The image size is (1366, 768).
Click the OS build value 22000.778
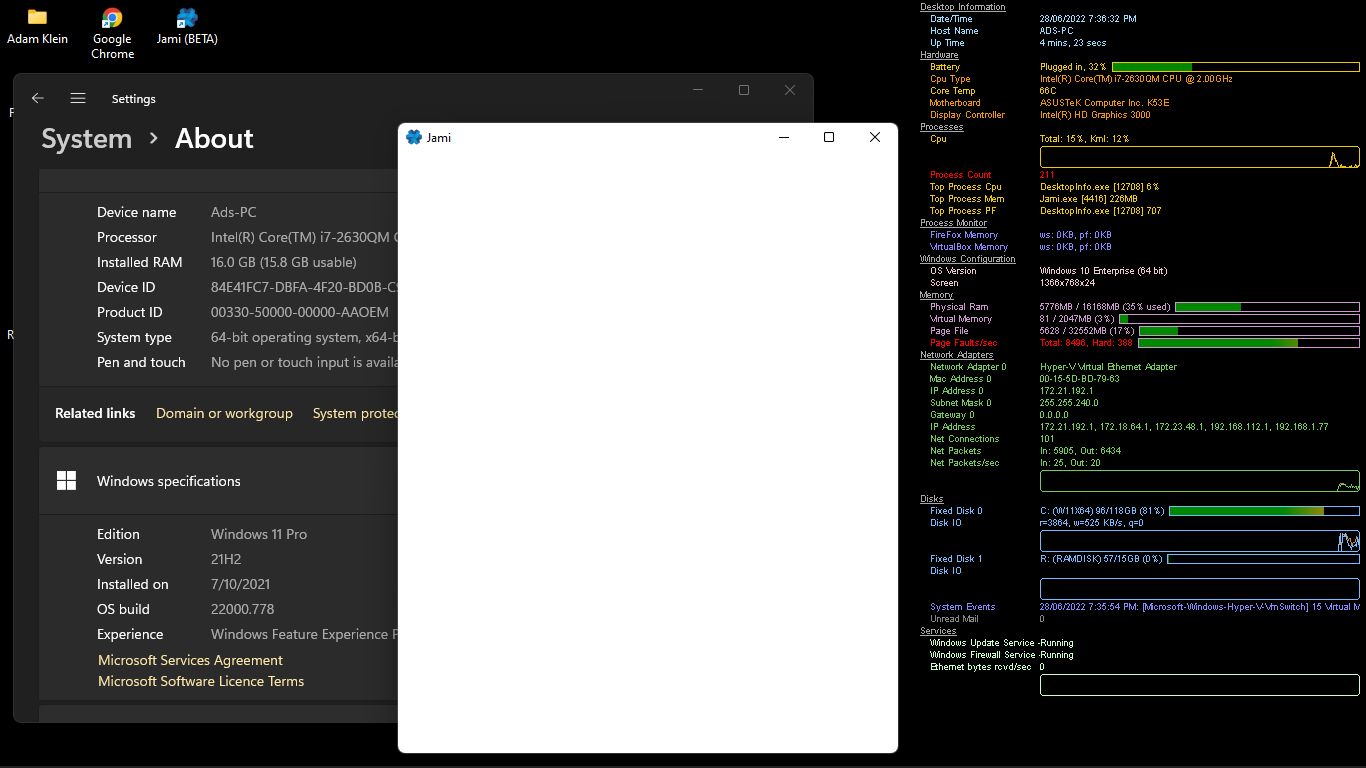(x=242, y=609)
